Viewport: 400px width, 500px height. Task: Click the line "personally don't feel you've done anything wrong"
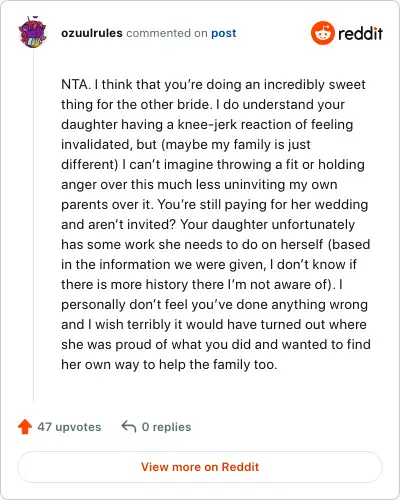tap(214, 305)
